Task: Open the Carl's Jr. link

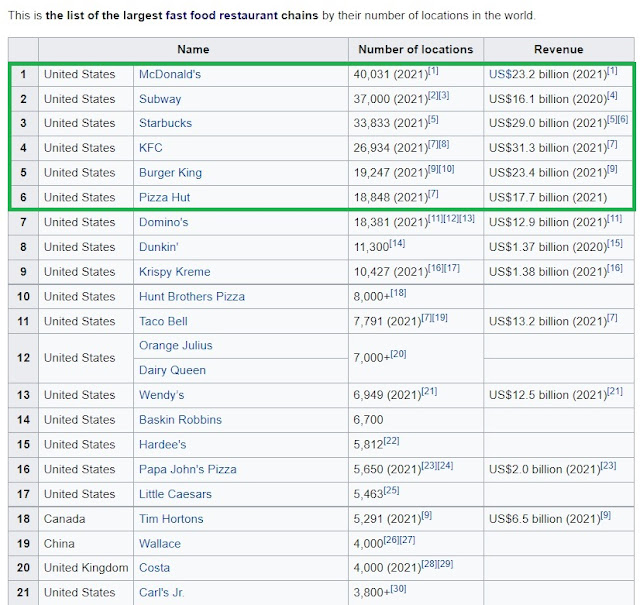Action: pos(161,593)
